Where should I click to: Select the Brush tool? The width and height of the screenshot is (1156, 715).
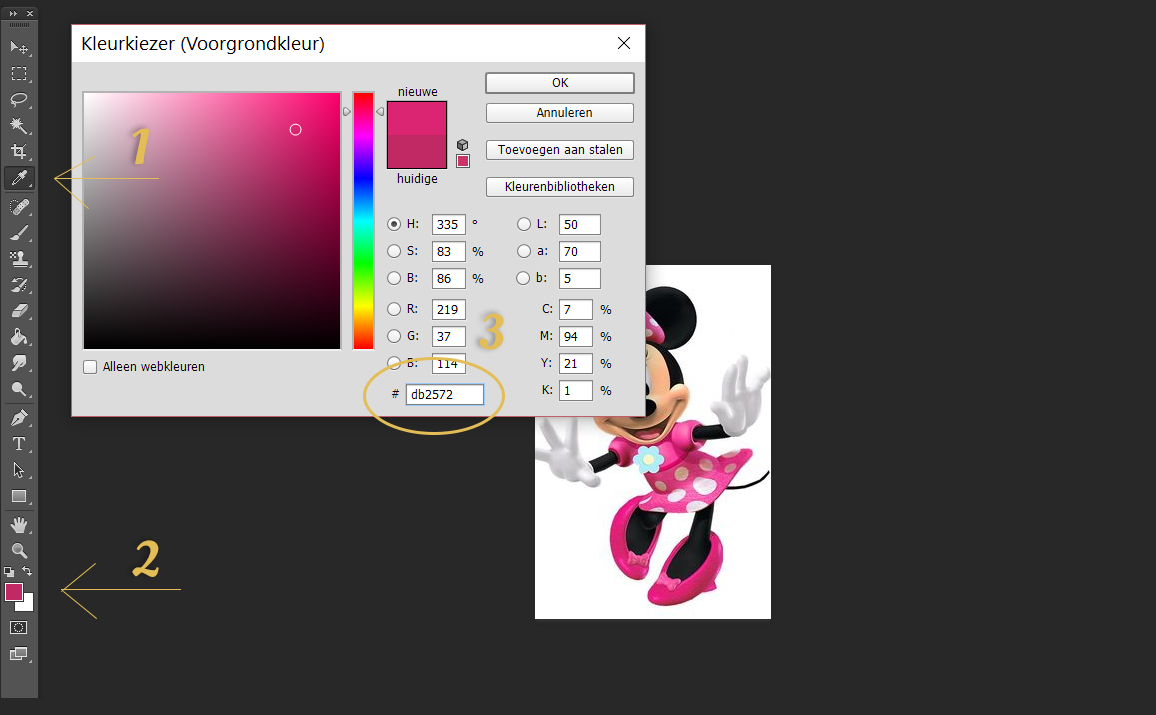19,233
